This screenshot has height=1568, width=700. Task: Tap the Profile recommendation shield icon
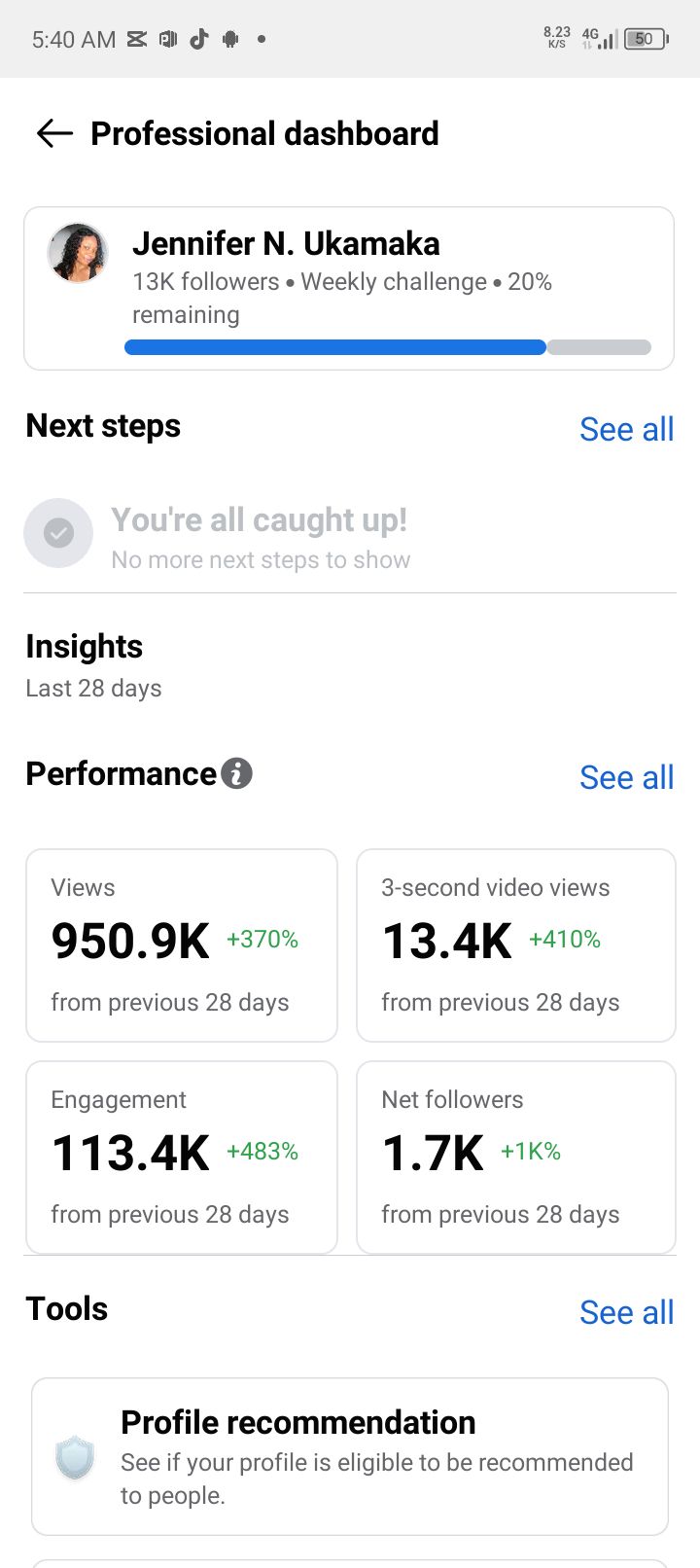pos(75,1458)
